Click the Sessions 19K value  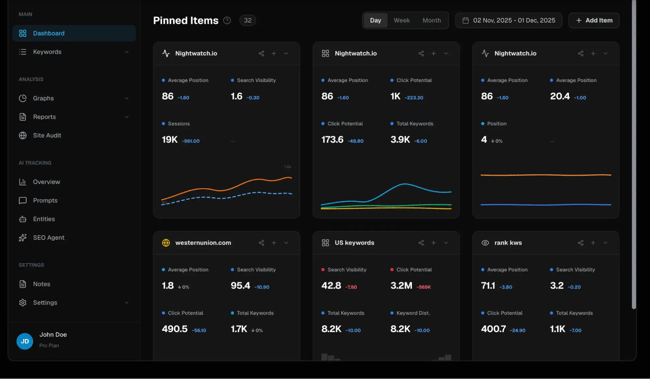(x=170, y=140)
